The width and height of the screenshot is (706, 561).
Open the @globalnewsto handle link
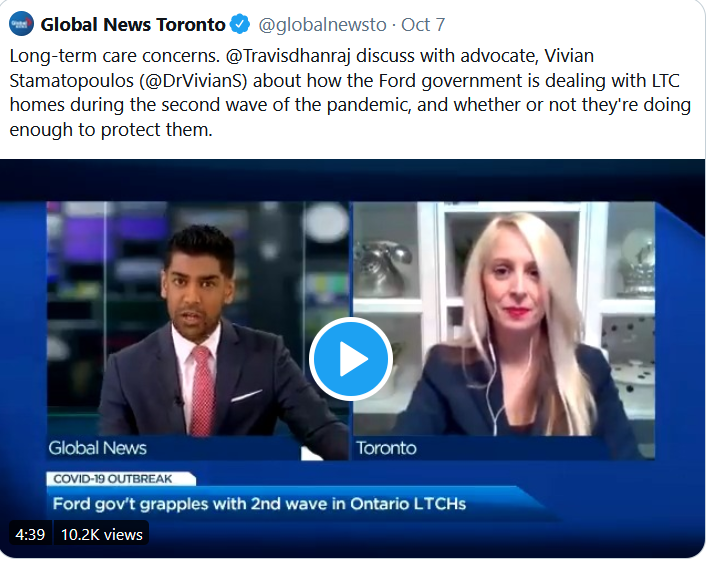[x=322, y=24]
